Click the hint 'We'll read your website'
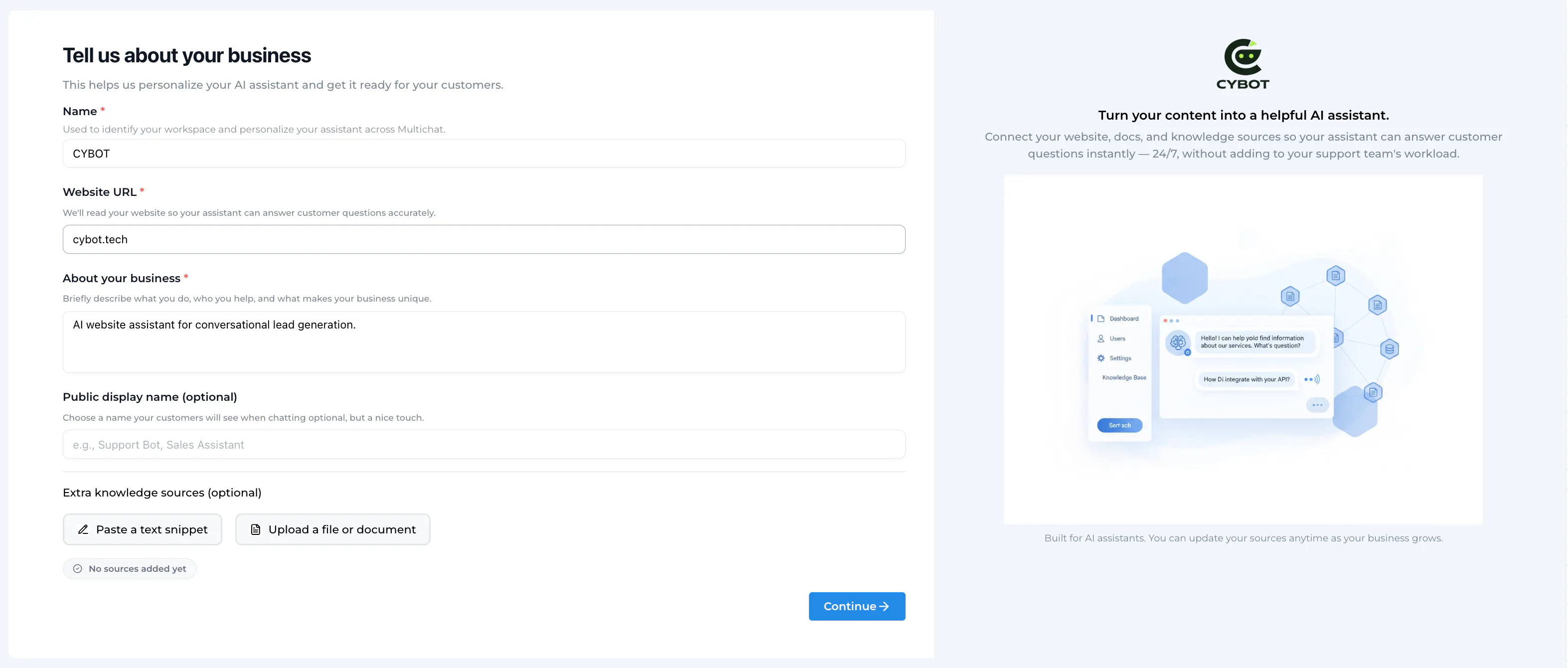Viewport: 1568px width, 668px height. (249, 212)
